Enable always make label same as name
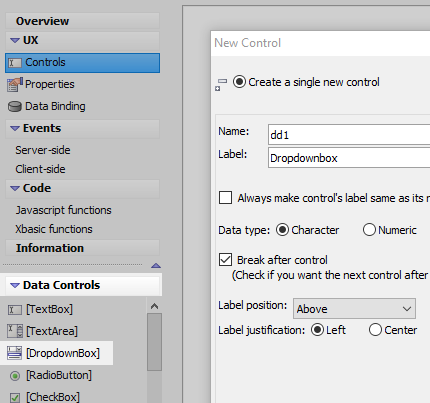The height and width of the screenshot is (403, 430). point(226,197)
